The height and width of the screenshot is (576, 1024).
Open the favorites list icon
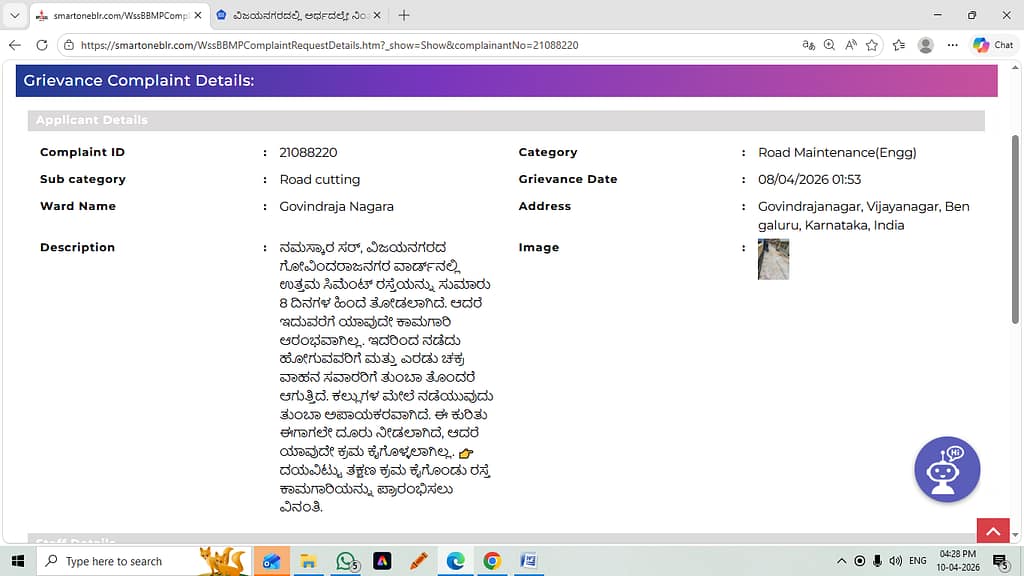click(898, 45)
